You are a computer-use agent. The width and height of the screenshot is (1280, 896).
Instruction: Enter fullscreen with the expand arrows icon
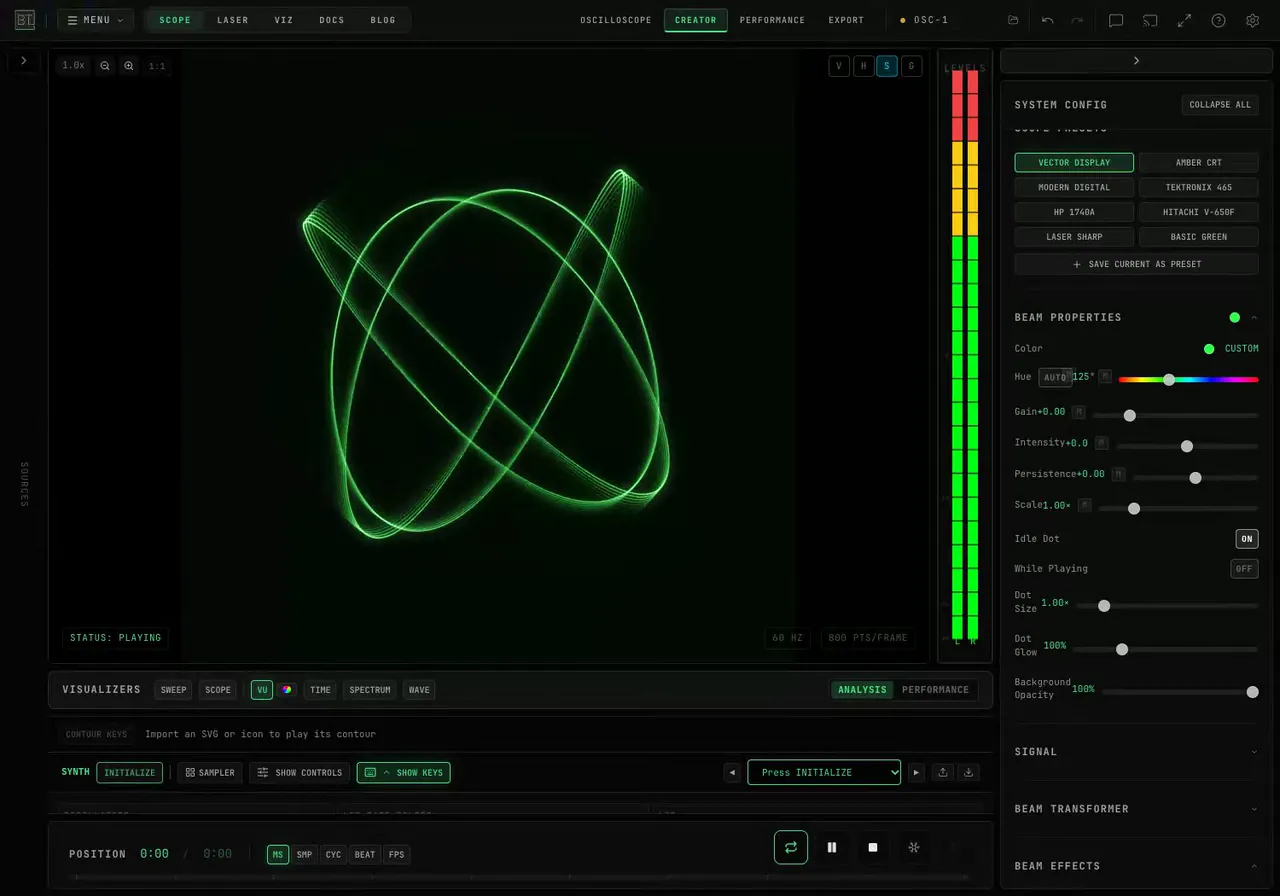pyautogui.click(x=1184, y=20)
